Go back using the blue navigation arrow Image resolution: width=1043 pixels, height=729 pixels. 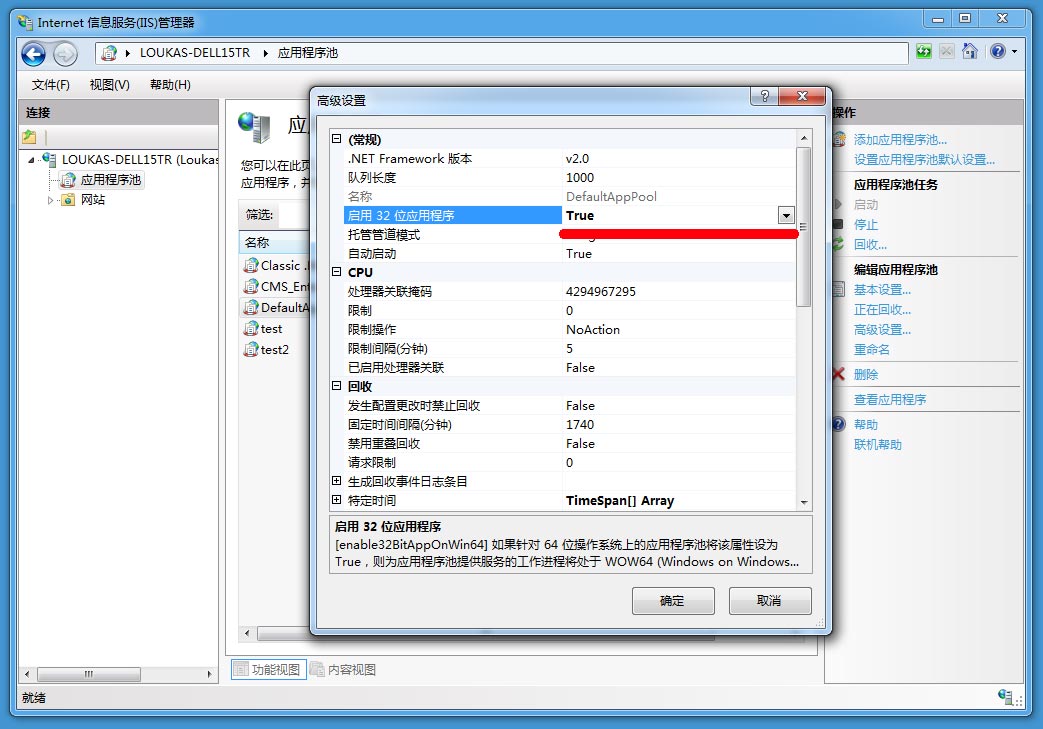pos(33,54)
